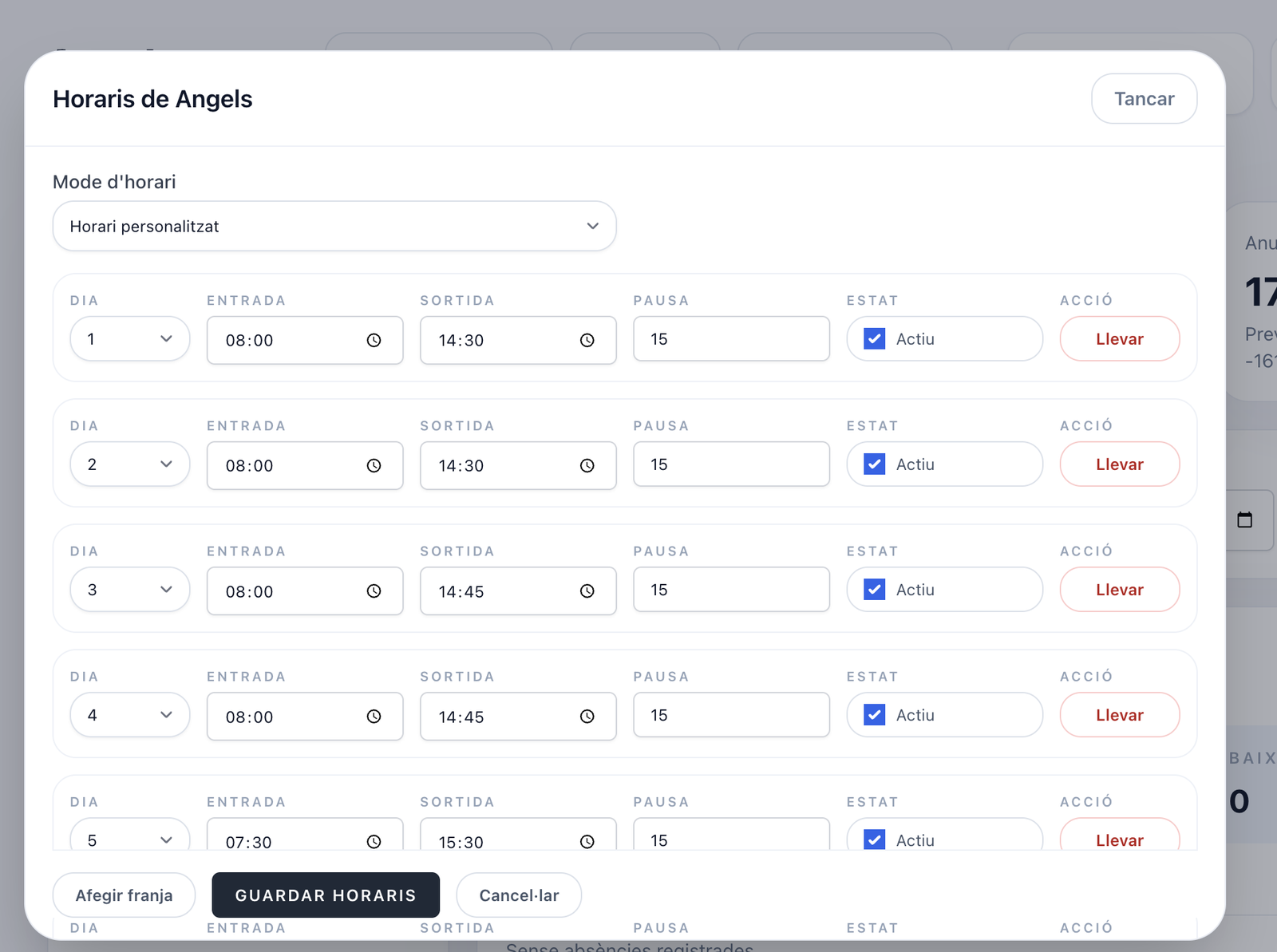The height and width of the screenshot is (952, 1277).
Task: Remove day 5 row with Llevar
Action: 1120,835
